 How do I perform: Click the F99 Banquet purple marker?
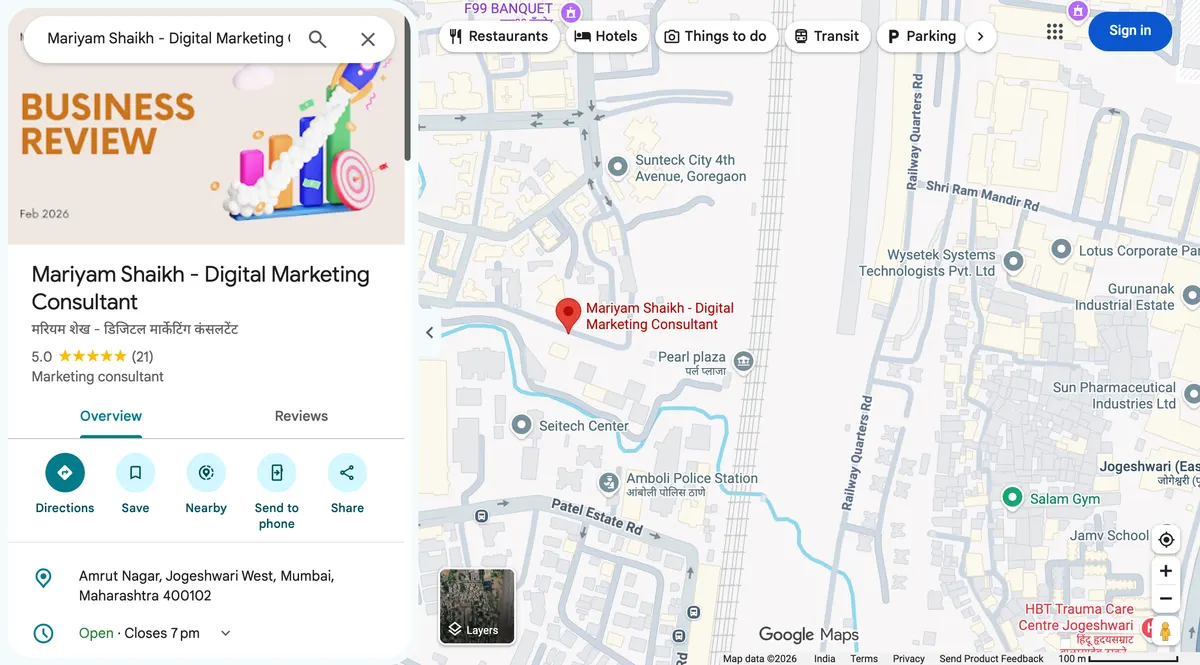tap(570, 13)
